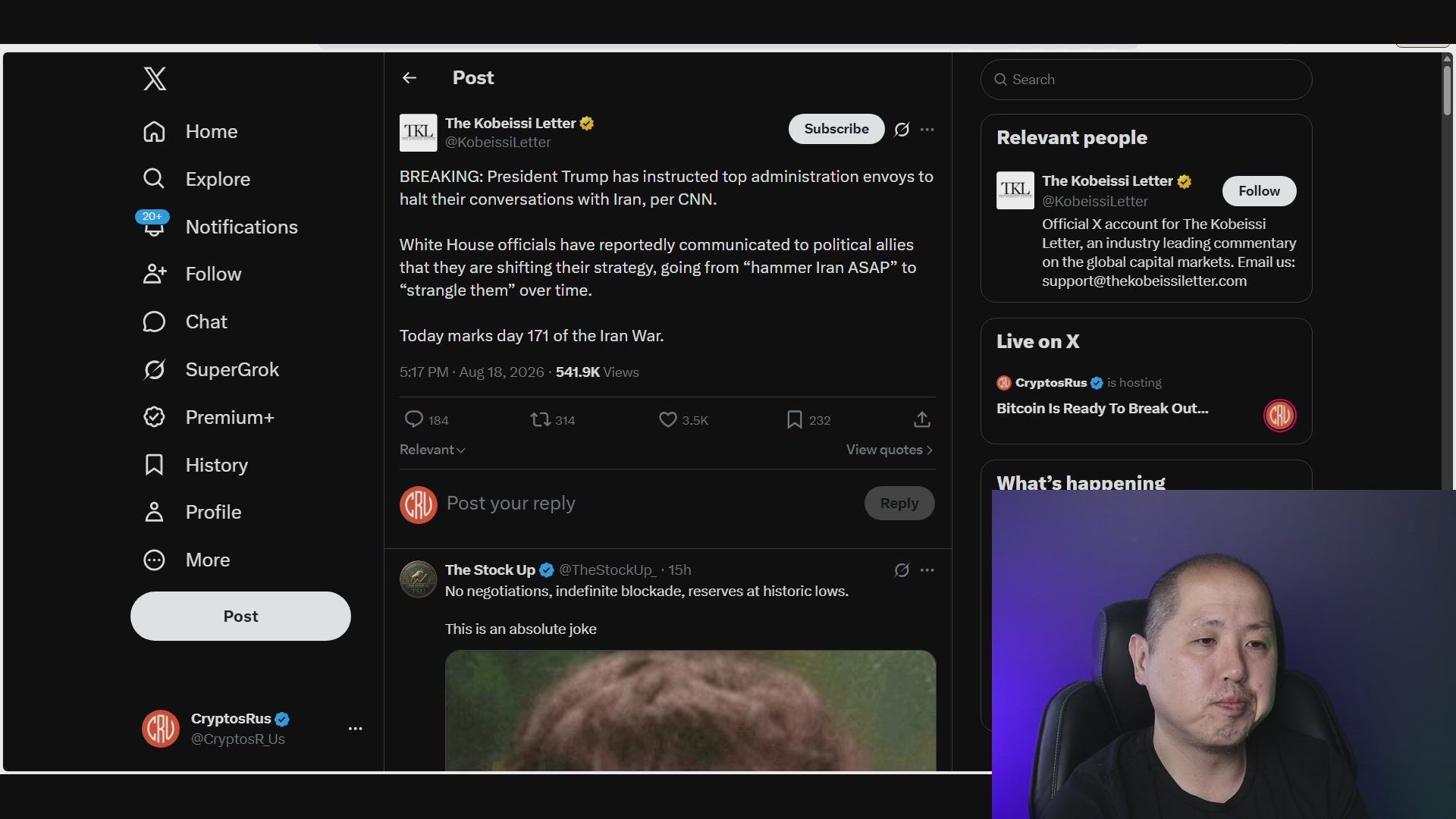The image size is (1456, 819).
Task: Open the Chat sidebar item
Action: [185, 322]
